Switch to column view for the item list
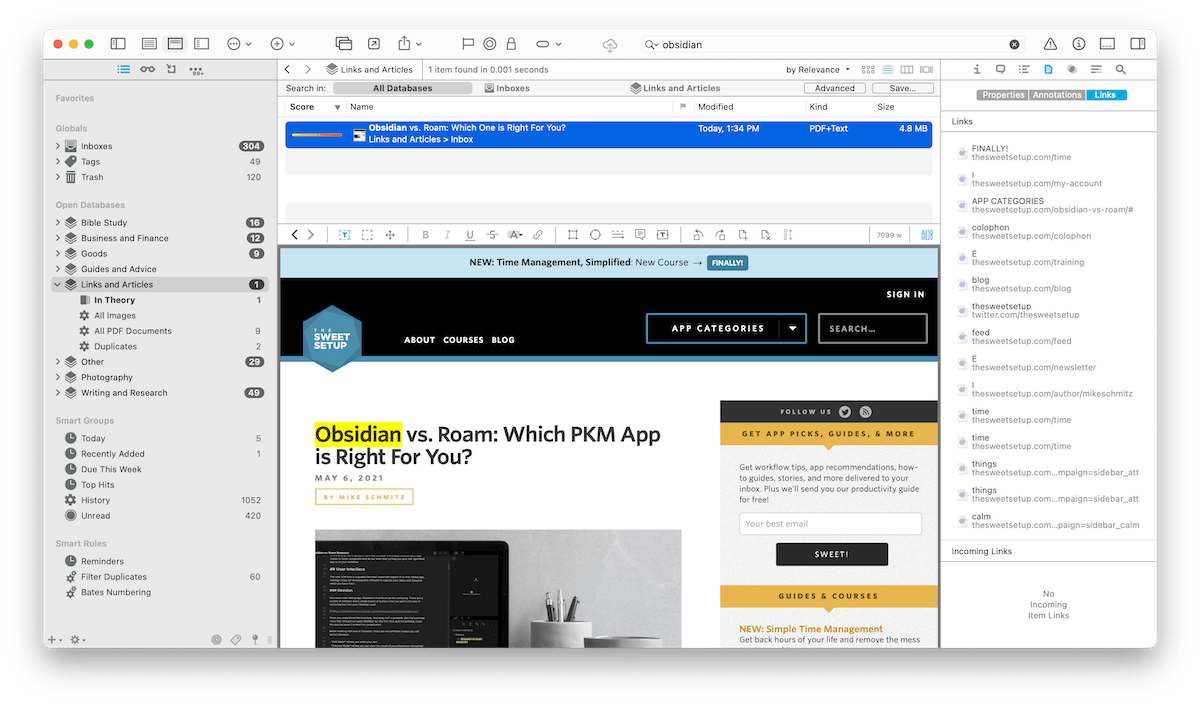 pyautogui.click(x=906, y=70)
